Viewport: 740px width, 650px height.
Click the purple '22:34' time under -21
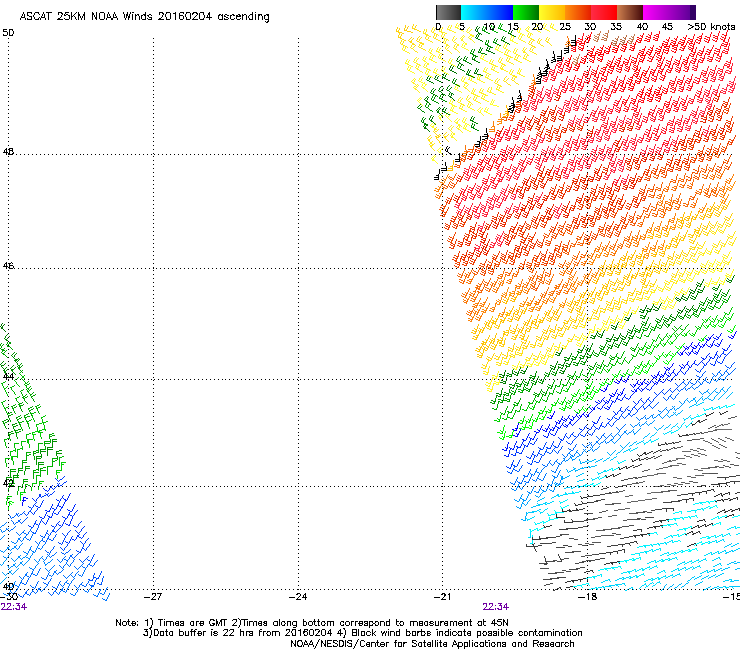[x=496, y=607]
